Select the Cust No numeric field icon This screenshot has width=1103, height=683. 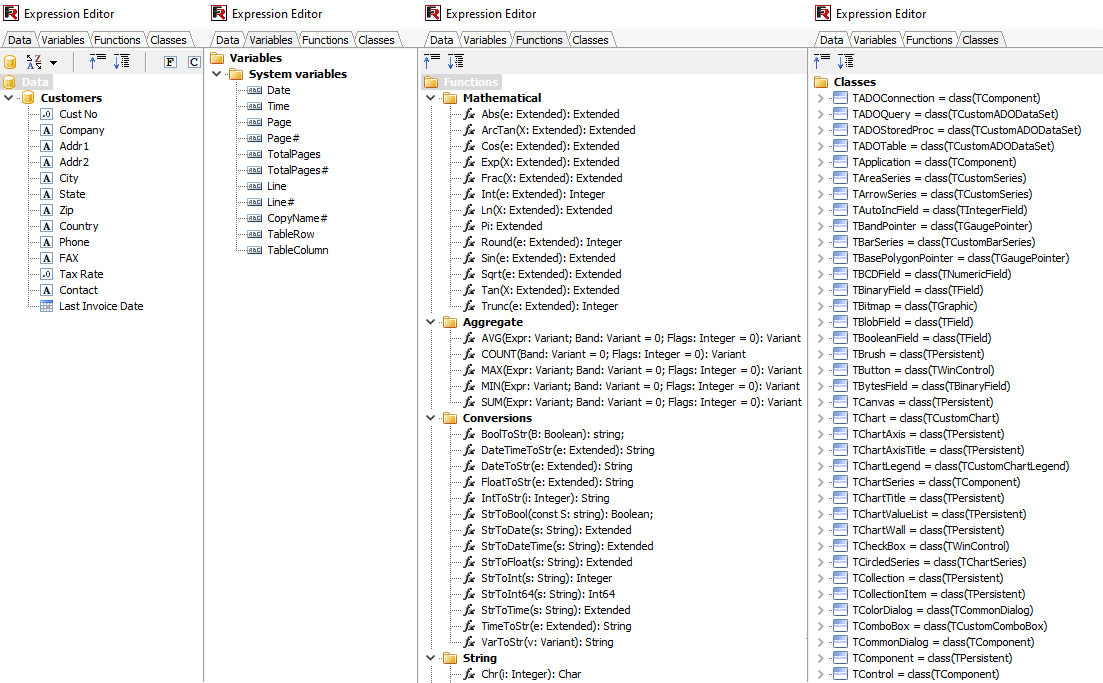46,114
